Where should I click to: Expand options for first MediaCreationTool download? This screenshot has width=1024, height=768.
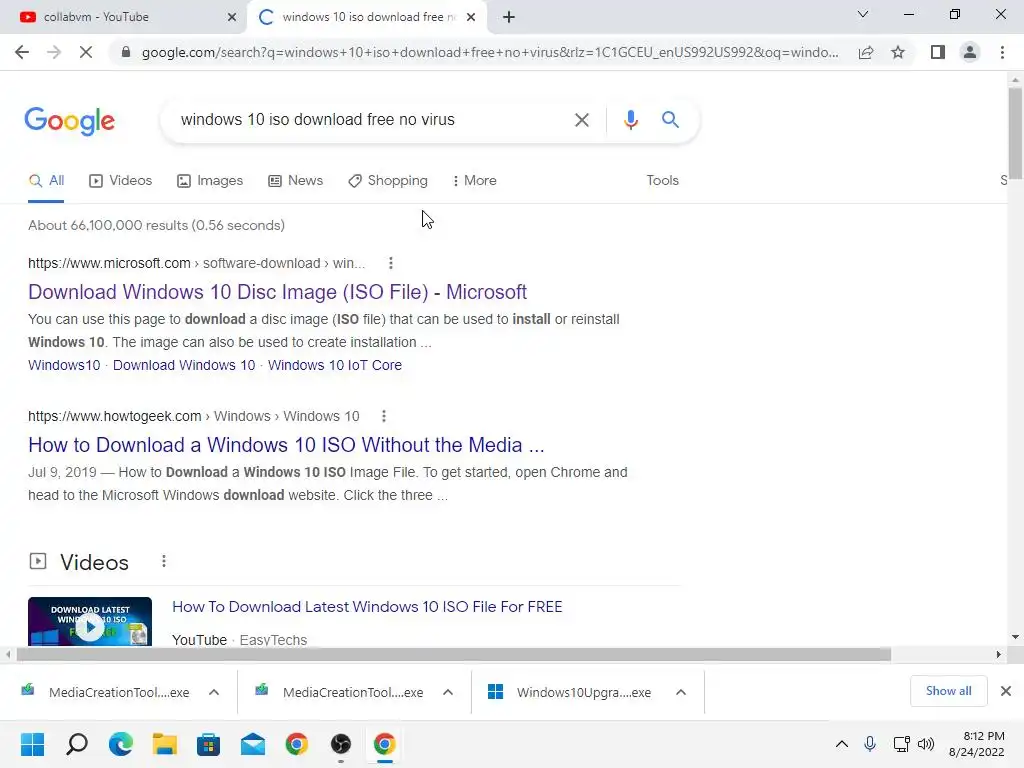214,692
